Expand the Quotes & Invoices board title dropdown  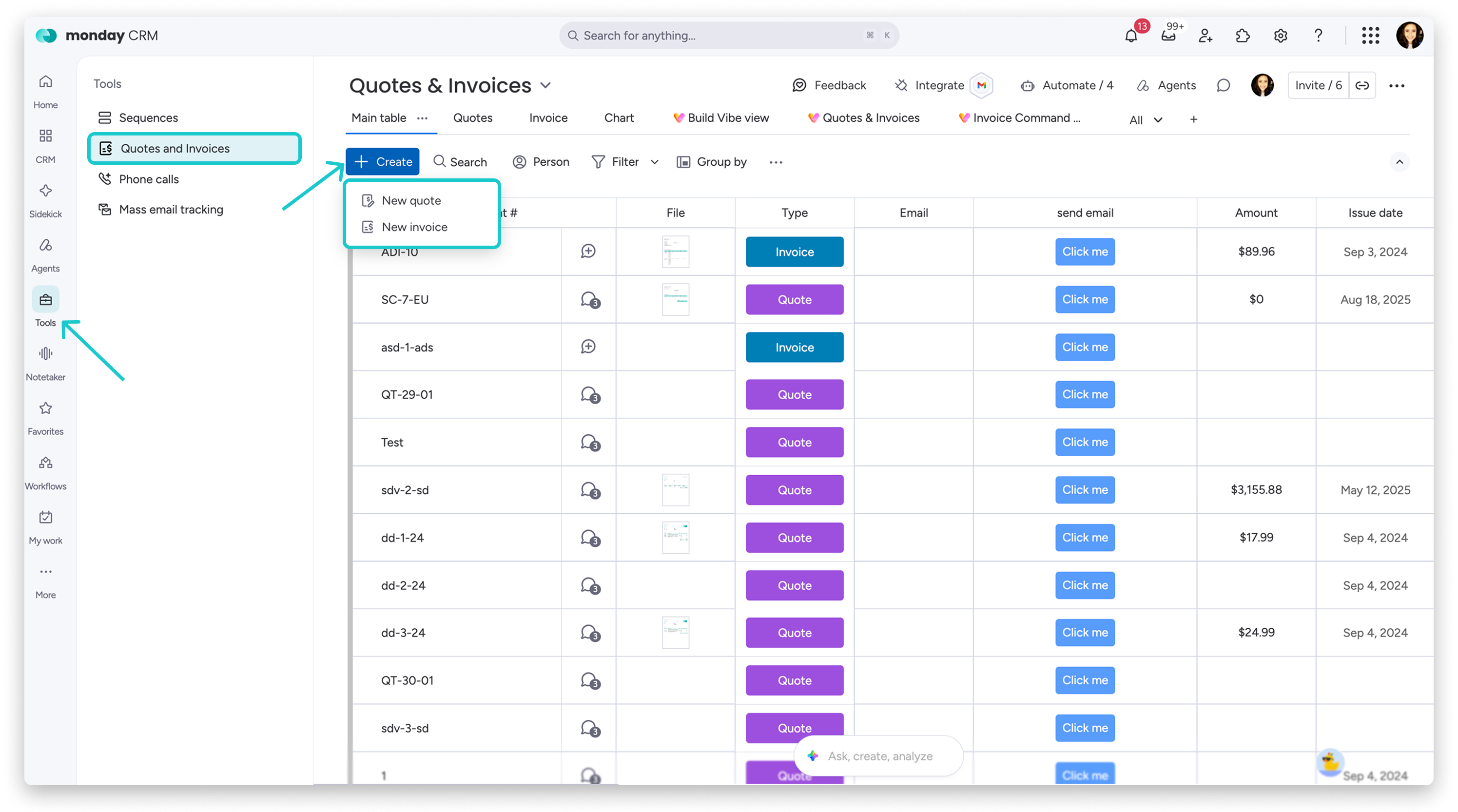click(545, 85)
